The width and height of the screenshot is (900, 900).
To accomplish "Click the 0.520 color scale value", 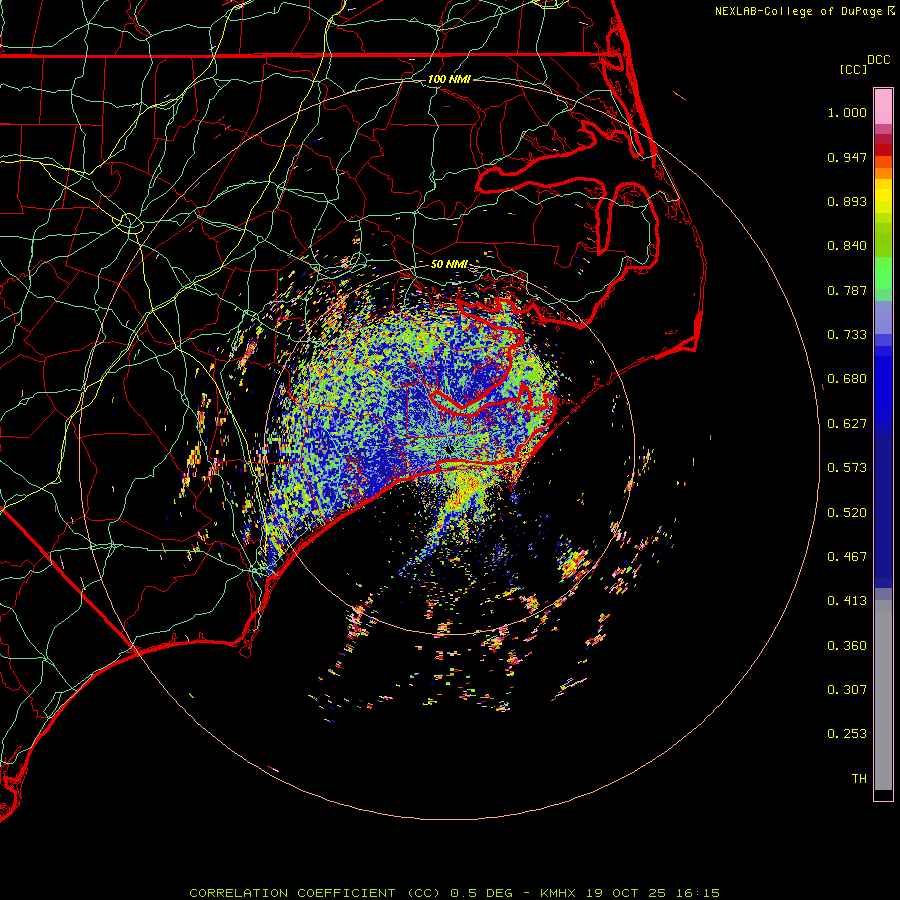I will coord(847,513).
